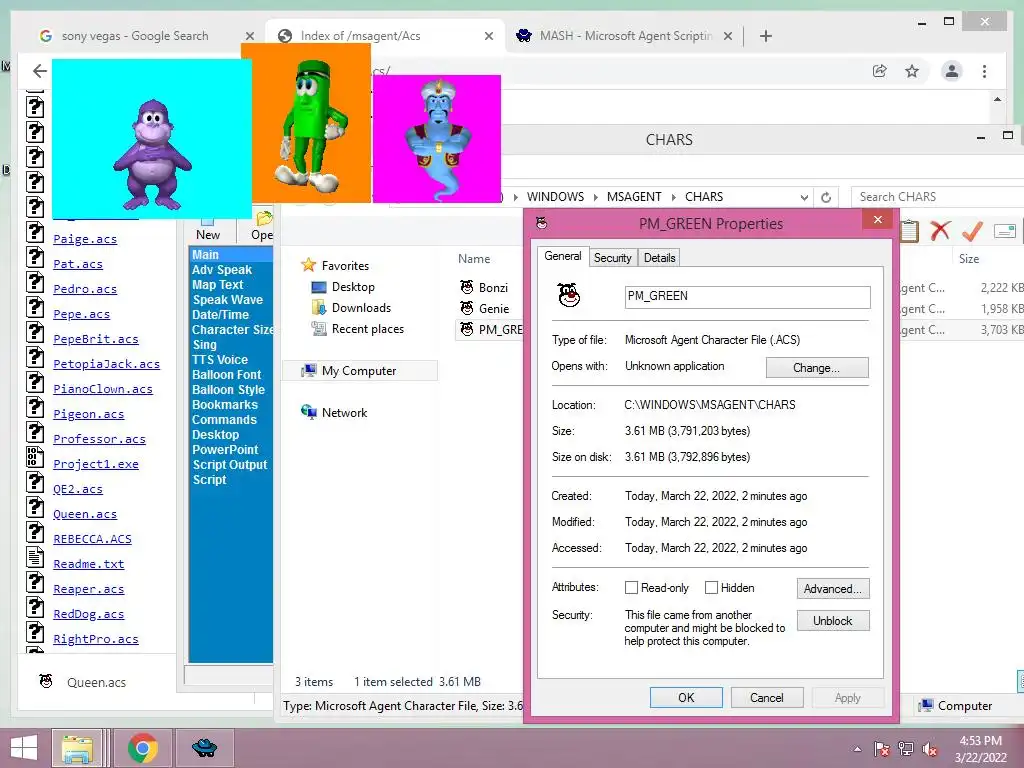This screenshot has height=768, width=1024.
Task: Open the PianoClown.acs link
Action: [x=103, y=389]
